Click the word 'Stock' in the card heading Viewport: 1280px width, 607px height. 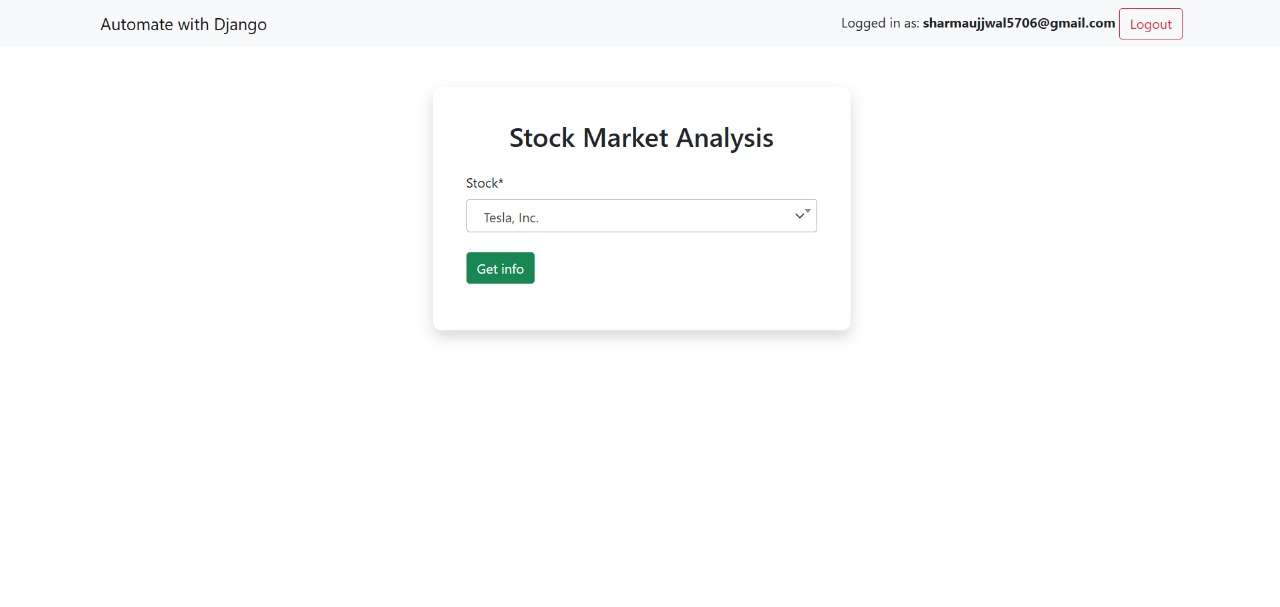pyautogui.click(x=543, y=138)
